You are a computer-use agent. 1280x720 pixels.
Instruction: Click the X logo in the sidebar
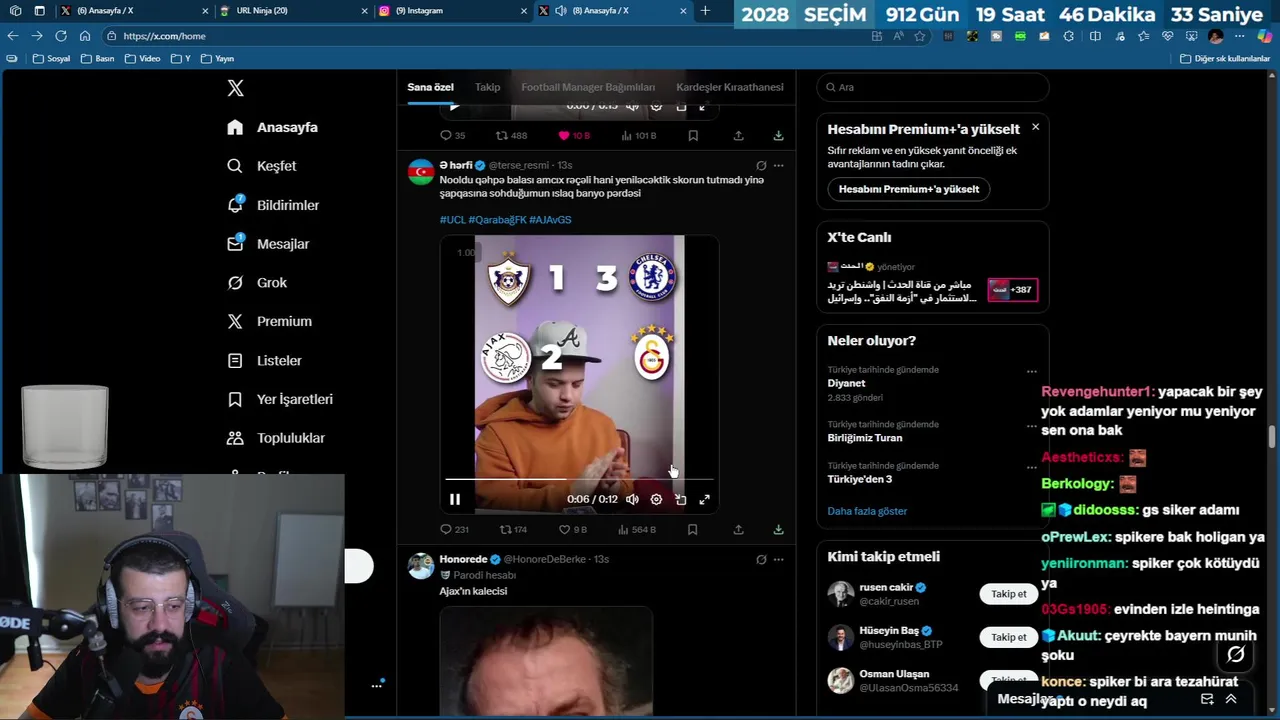[x=235, y=88]
